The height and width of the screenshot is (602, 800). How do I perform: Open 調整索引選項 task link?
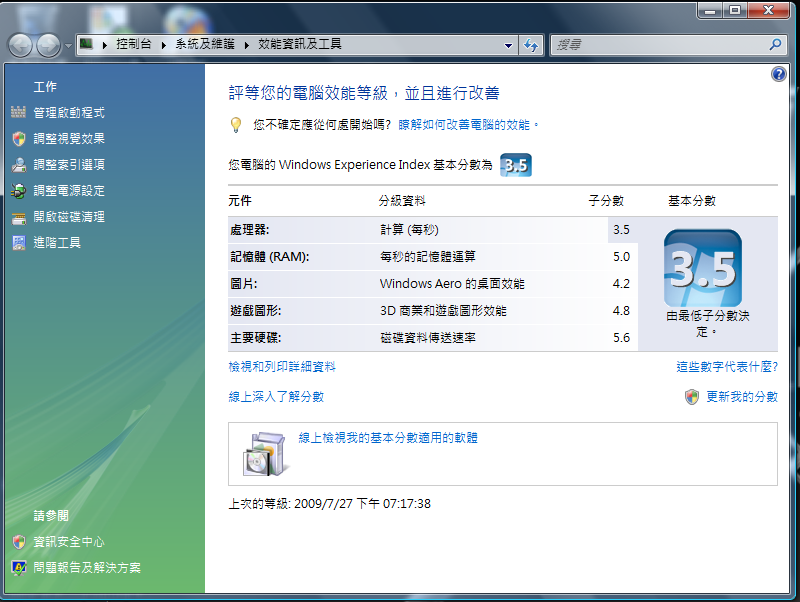69,165
